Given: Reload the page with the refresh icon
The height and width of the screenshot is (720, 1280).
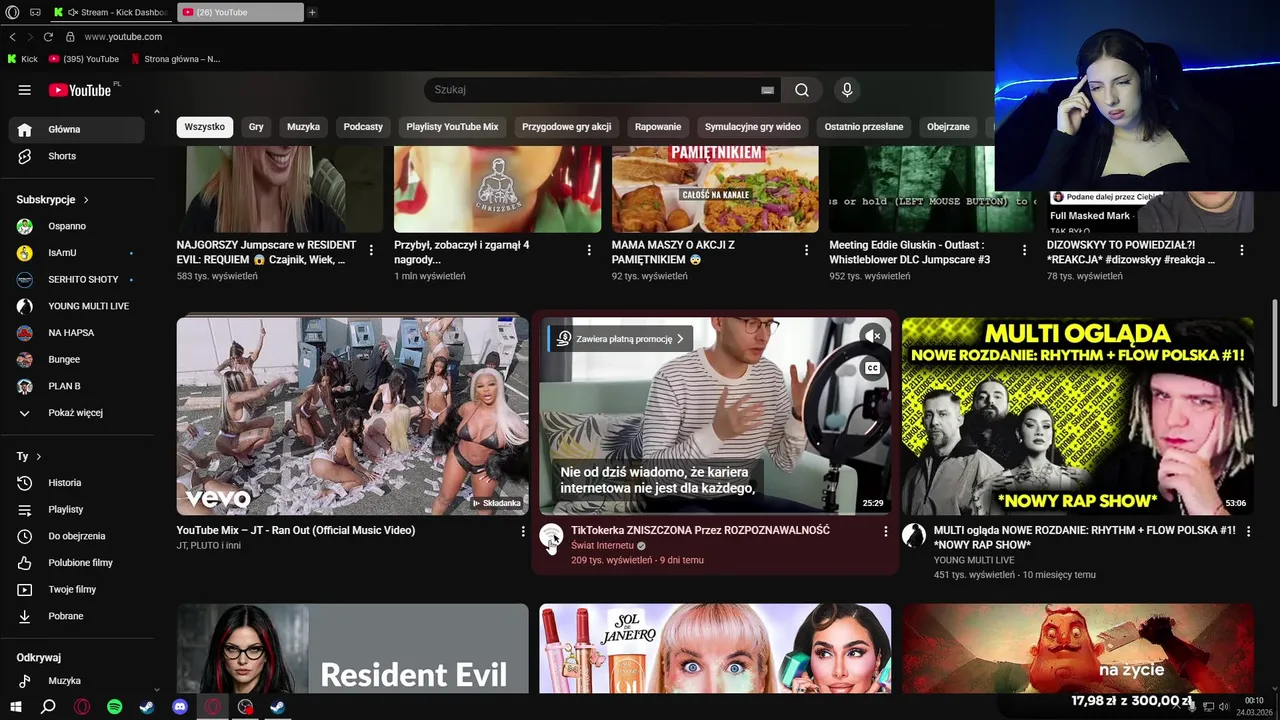Looking at the screenshot, I should [48, 37].
